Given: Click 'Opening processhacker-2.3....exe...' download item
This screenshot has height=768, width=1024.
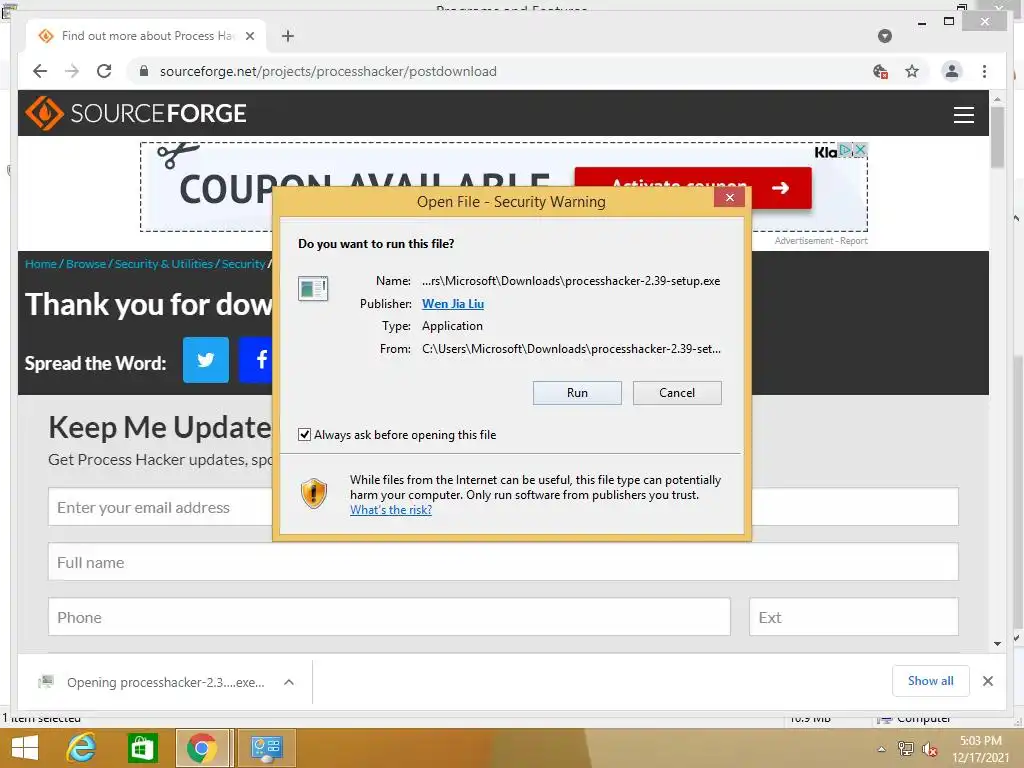Looking at the screenshot, I should 165,682.
